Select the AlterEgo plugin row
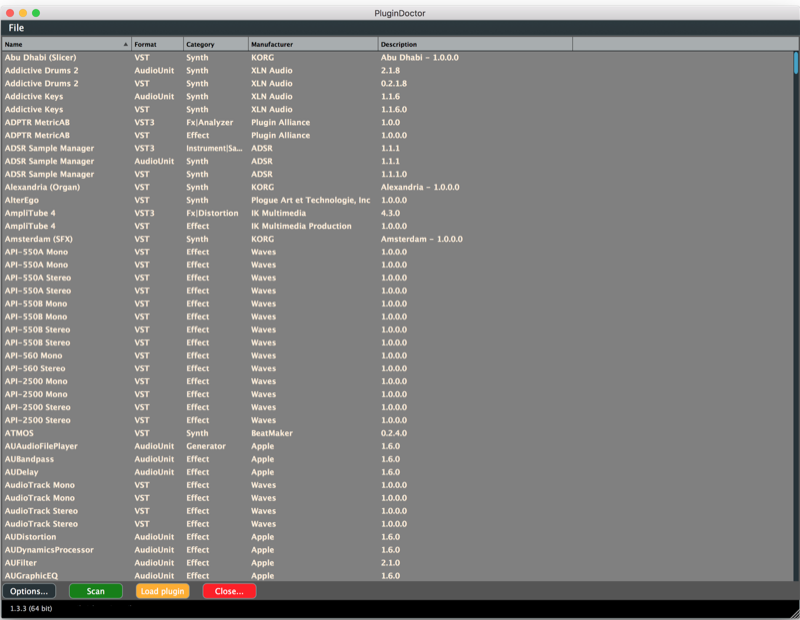 coord(21,200)
